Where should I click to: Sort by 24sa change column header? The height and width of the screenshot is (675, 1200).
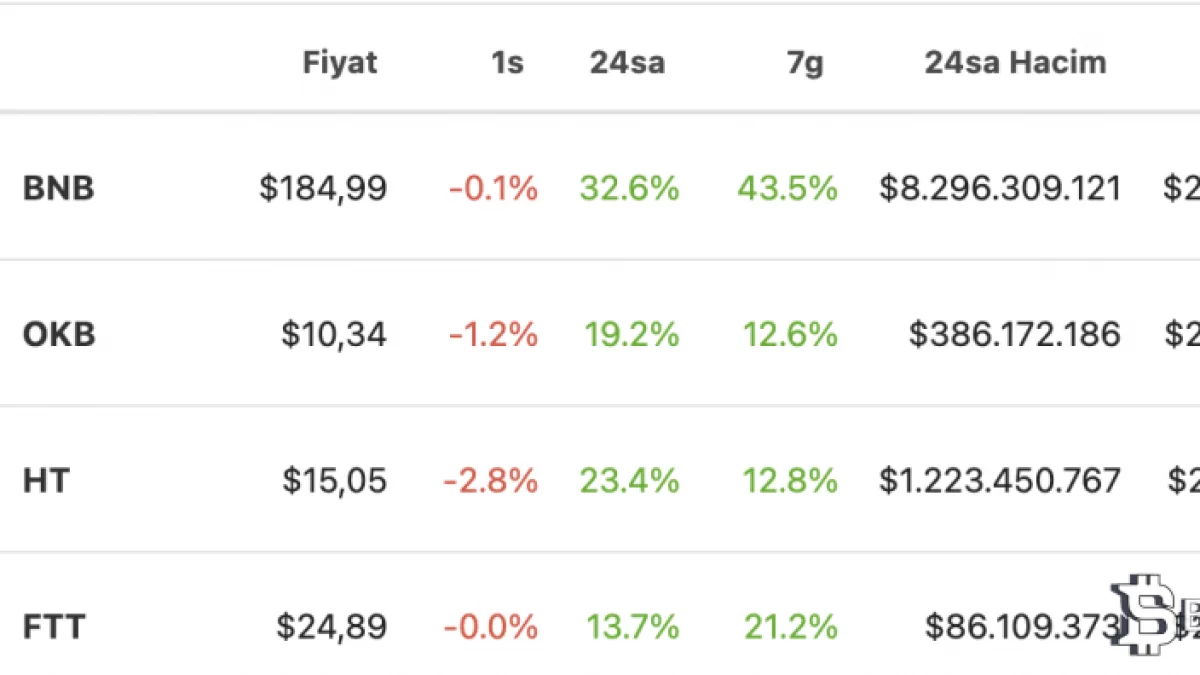627,63
